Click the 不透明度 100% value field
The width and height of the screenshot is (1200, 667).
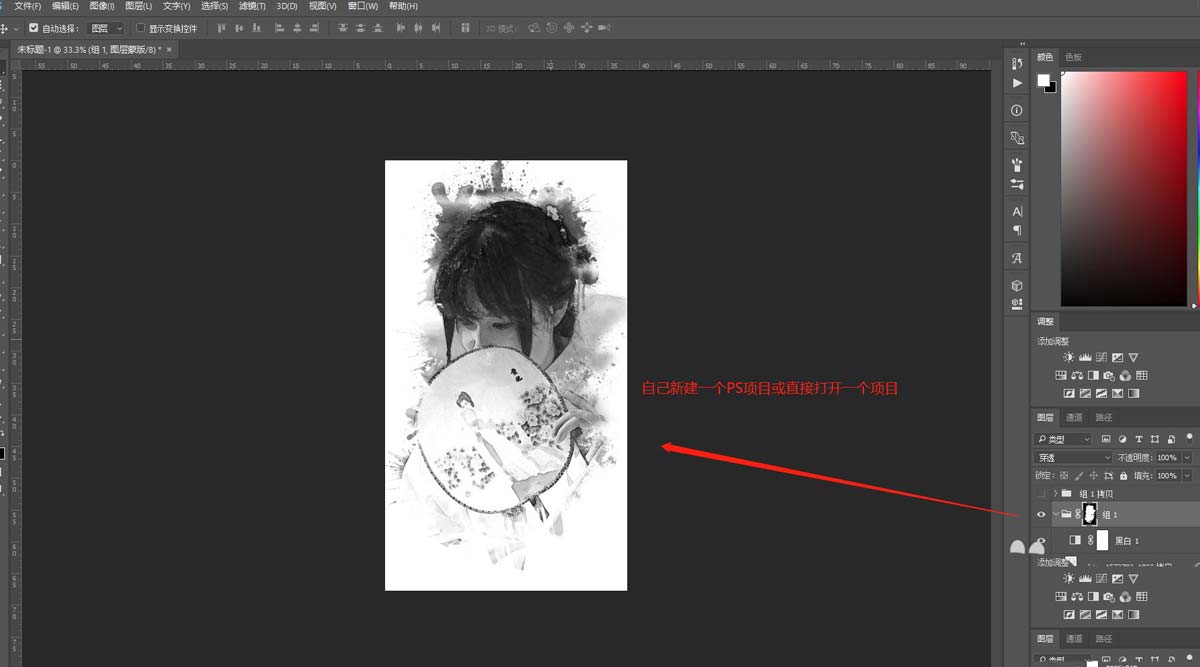[x=1168, y=457]
